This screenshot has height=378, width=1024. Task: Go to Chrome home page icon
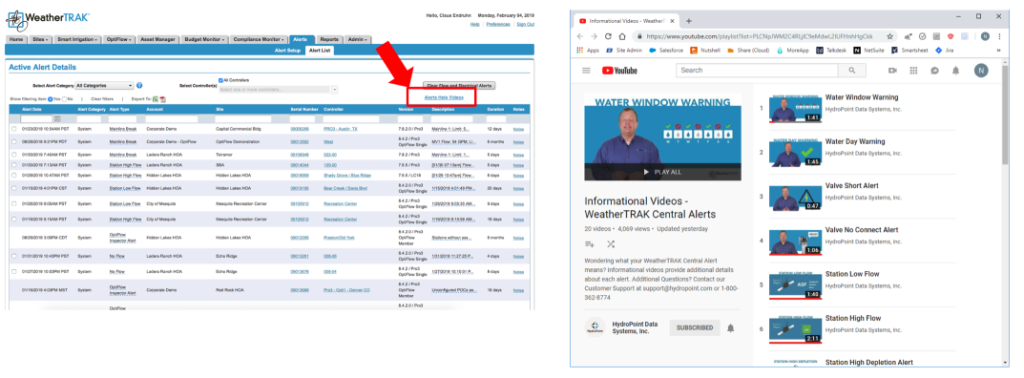click(623, 37)
